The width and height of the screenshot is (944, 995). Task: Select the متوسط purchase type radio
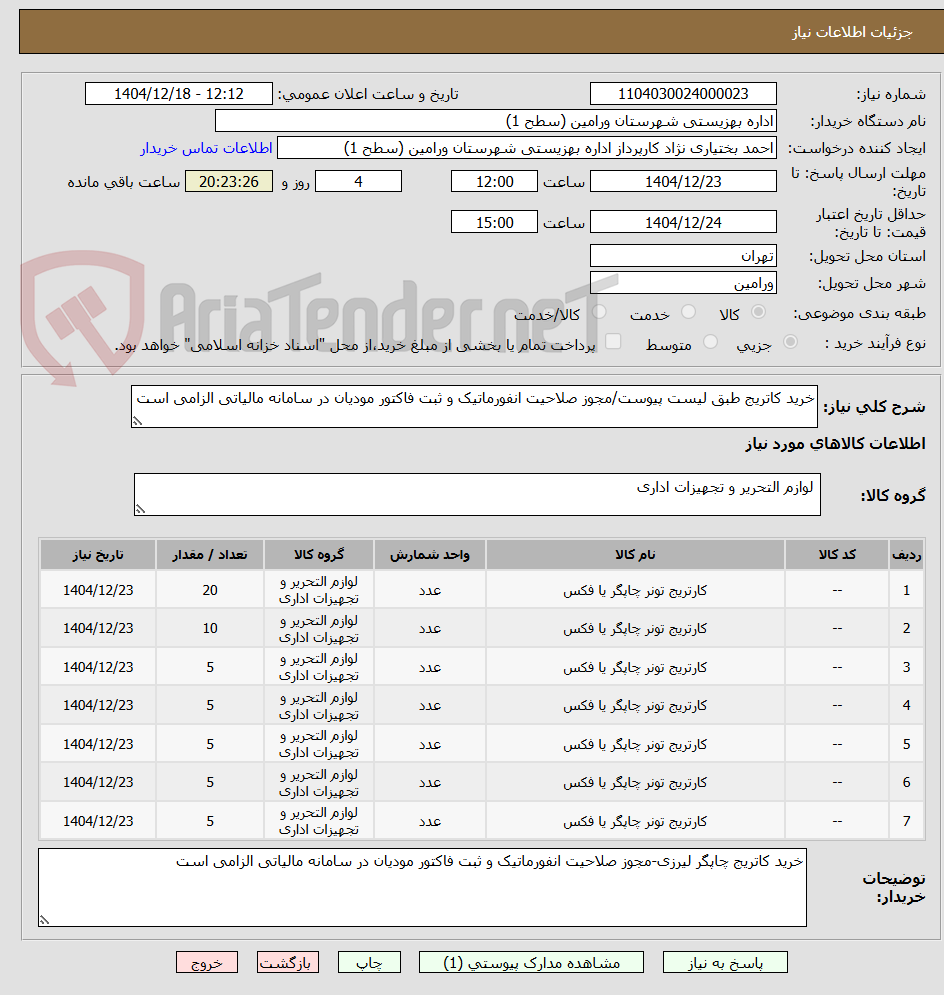(711, 341)
